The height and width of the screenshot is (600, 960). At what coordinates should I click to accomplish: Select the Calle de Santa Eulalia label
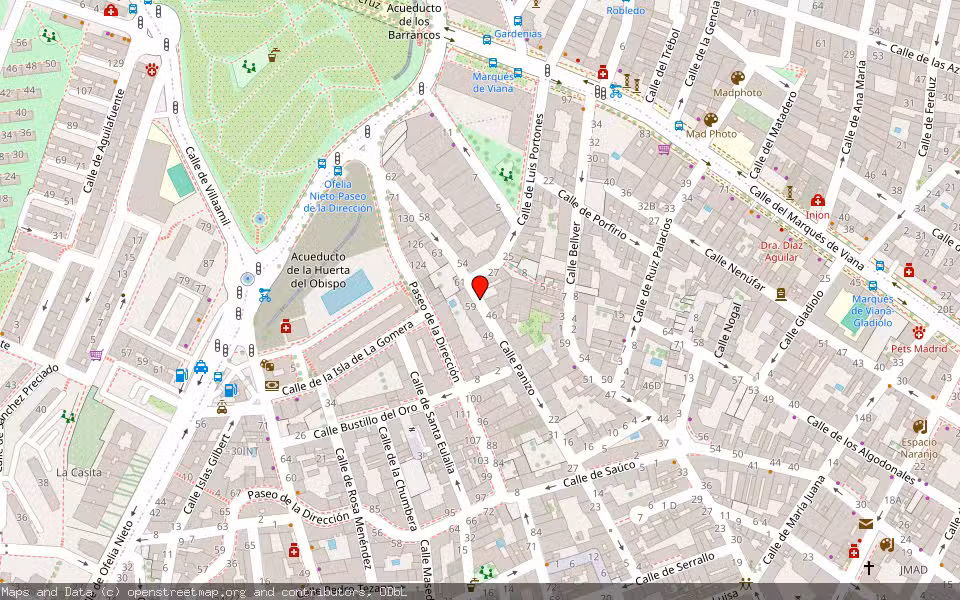[432, 422]
